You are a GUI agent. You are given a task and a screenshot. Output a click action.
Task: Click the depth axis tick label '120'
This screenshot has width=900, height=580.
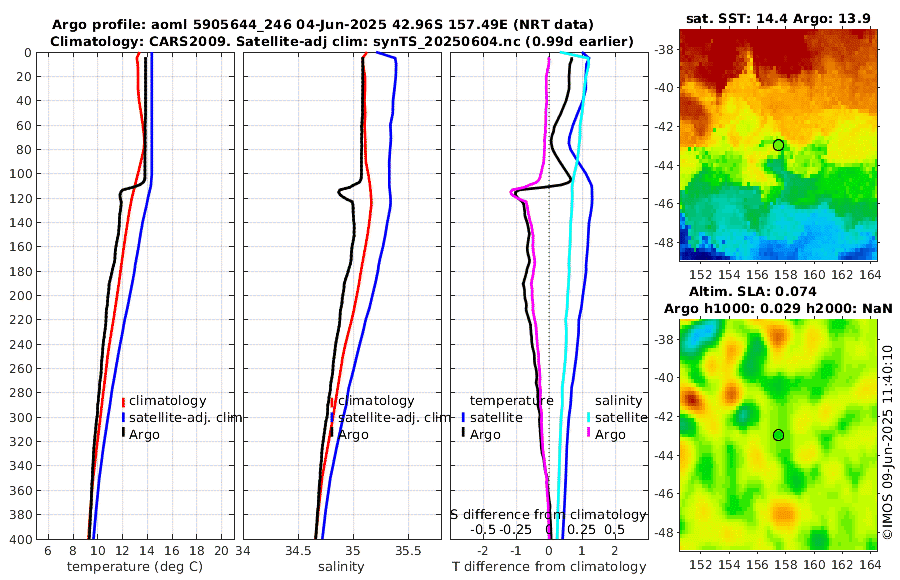(22, 199)
